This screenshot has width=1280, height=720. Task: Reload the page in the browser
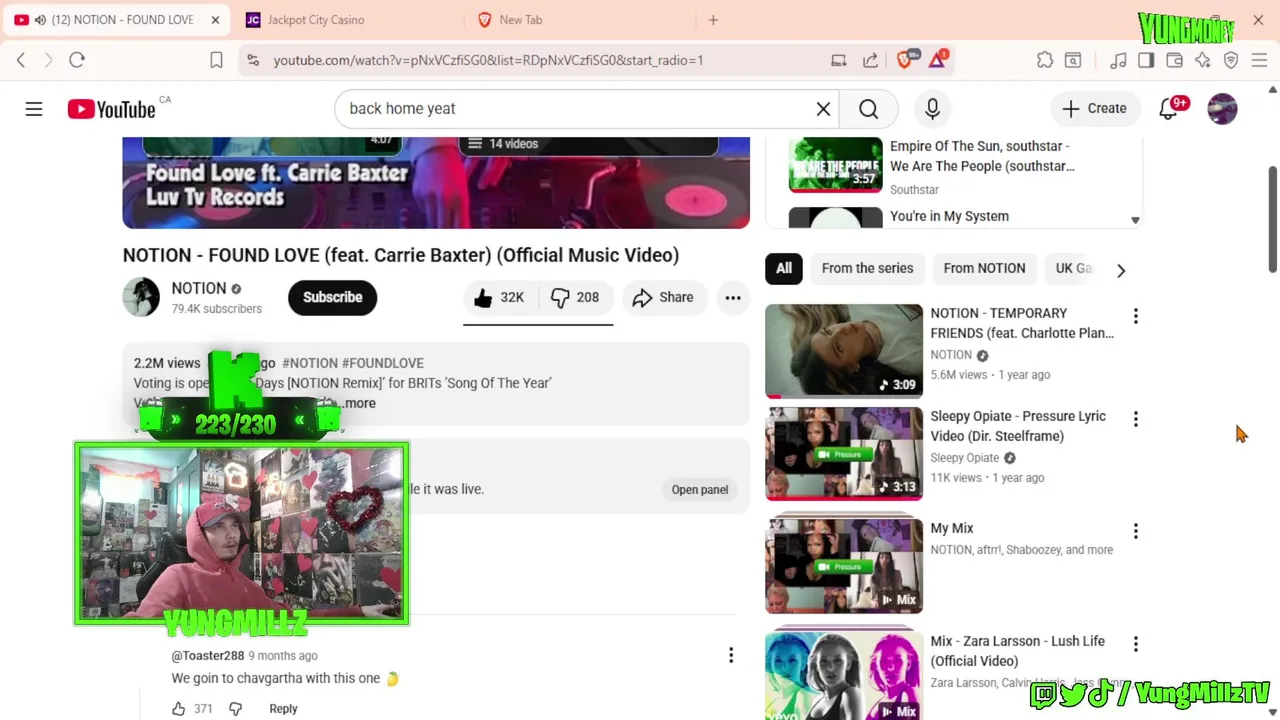point(77,60)
